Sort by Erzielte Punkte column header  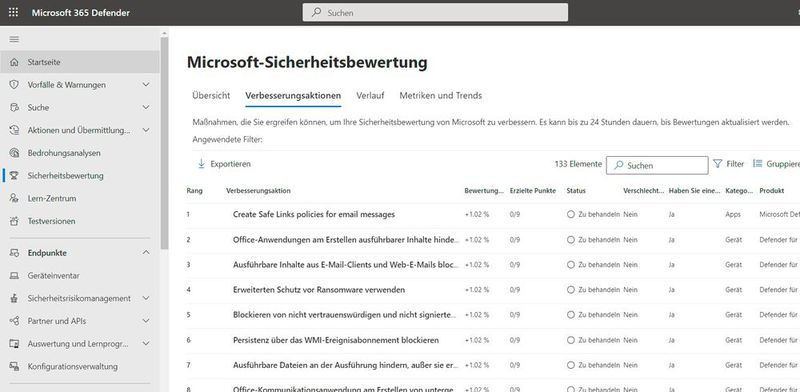pos(533,191)
